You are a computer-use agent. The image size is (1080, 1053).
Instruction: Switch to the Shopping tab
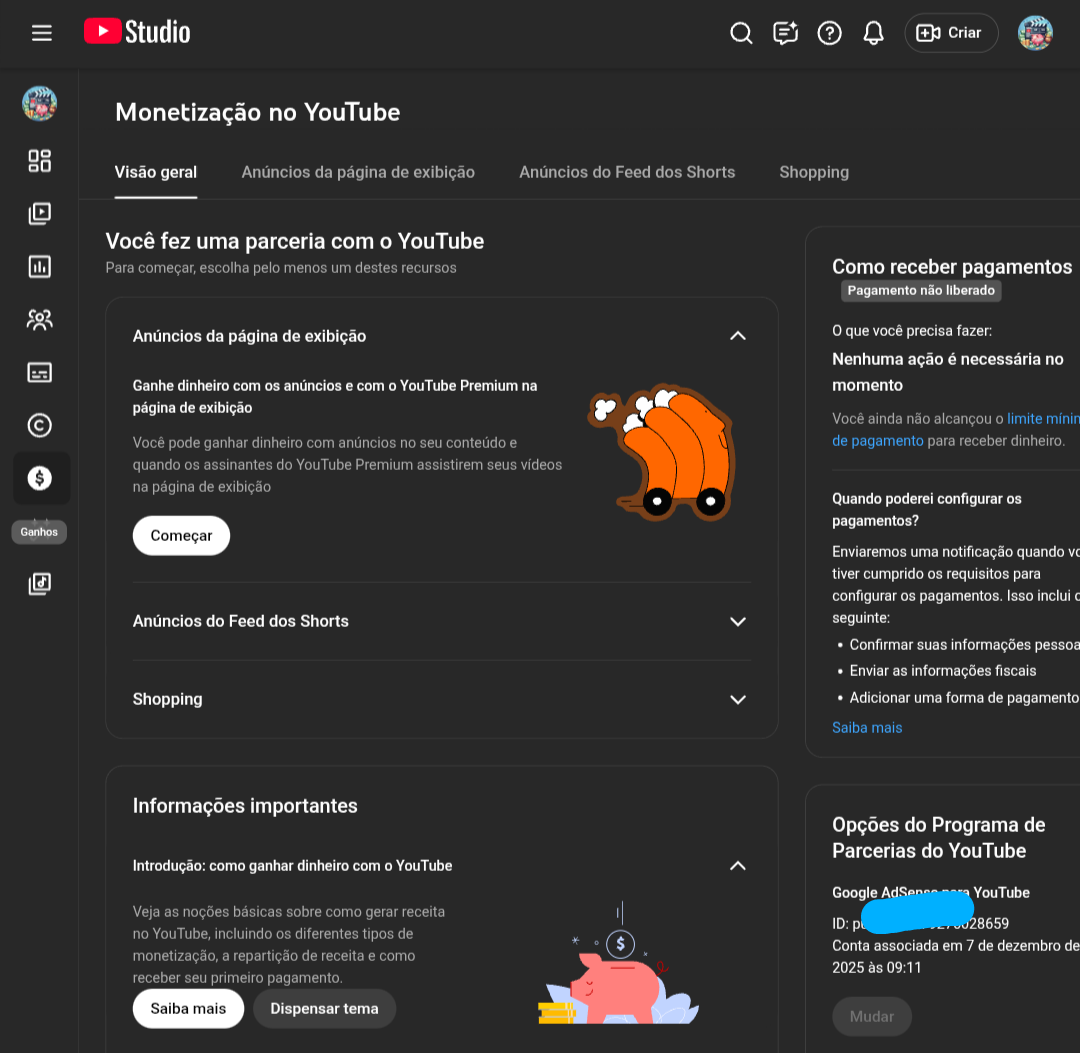tap(813, 172)
